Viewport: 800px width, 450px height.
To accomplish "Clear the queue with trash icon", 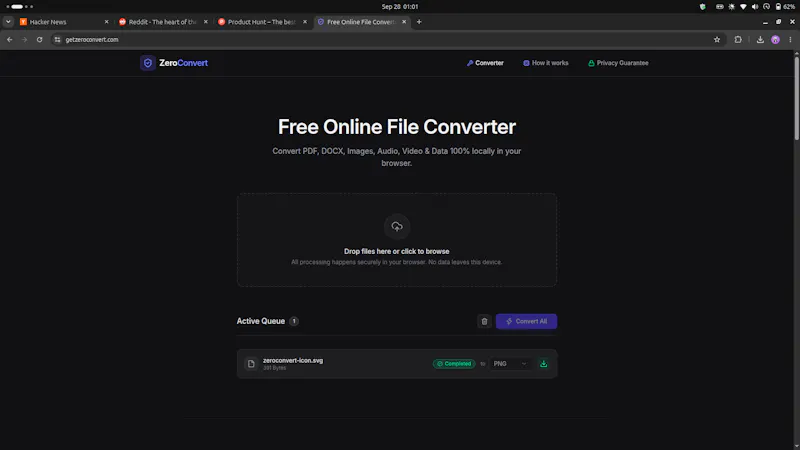I will tap(484, 321).
